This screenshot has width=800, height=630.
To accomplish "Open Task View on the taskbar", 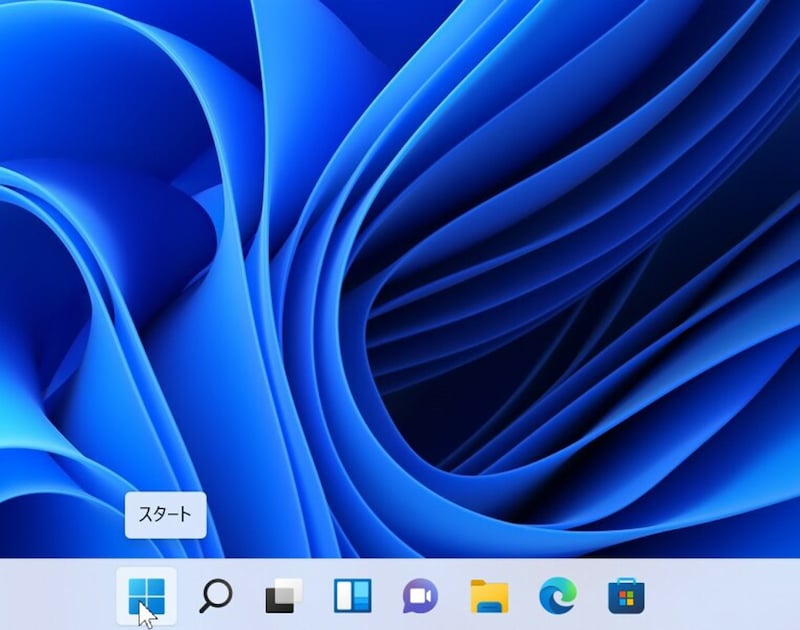I will [283, 596].
